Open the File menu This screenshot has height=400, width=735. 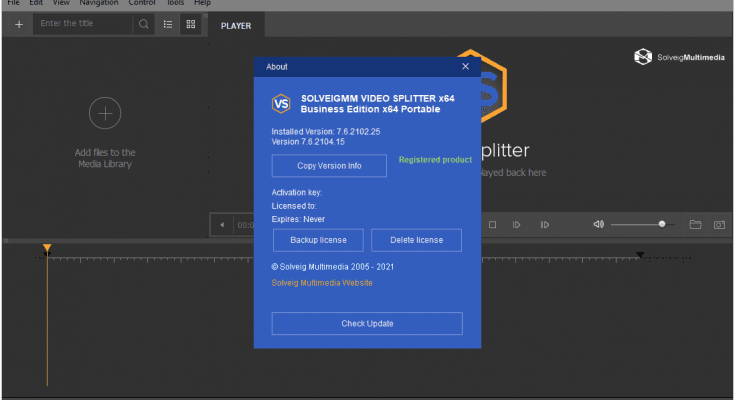[14, 3]
